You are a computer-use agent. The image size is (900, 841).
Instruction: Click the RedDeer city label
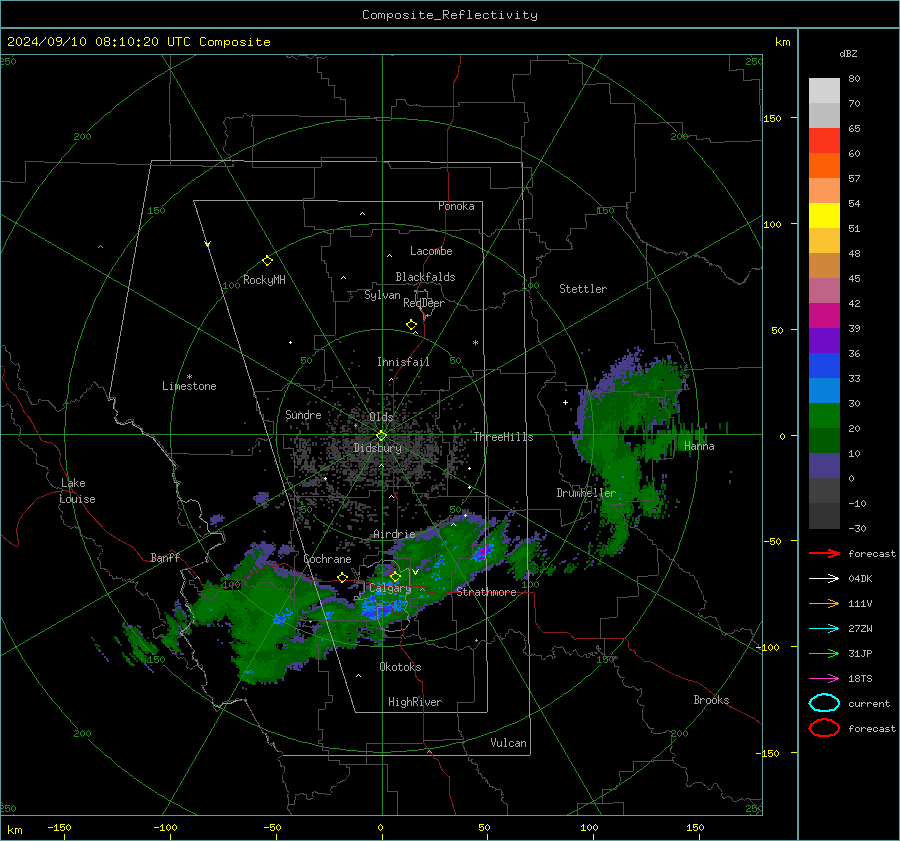424,303
